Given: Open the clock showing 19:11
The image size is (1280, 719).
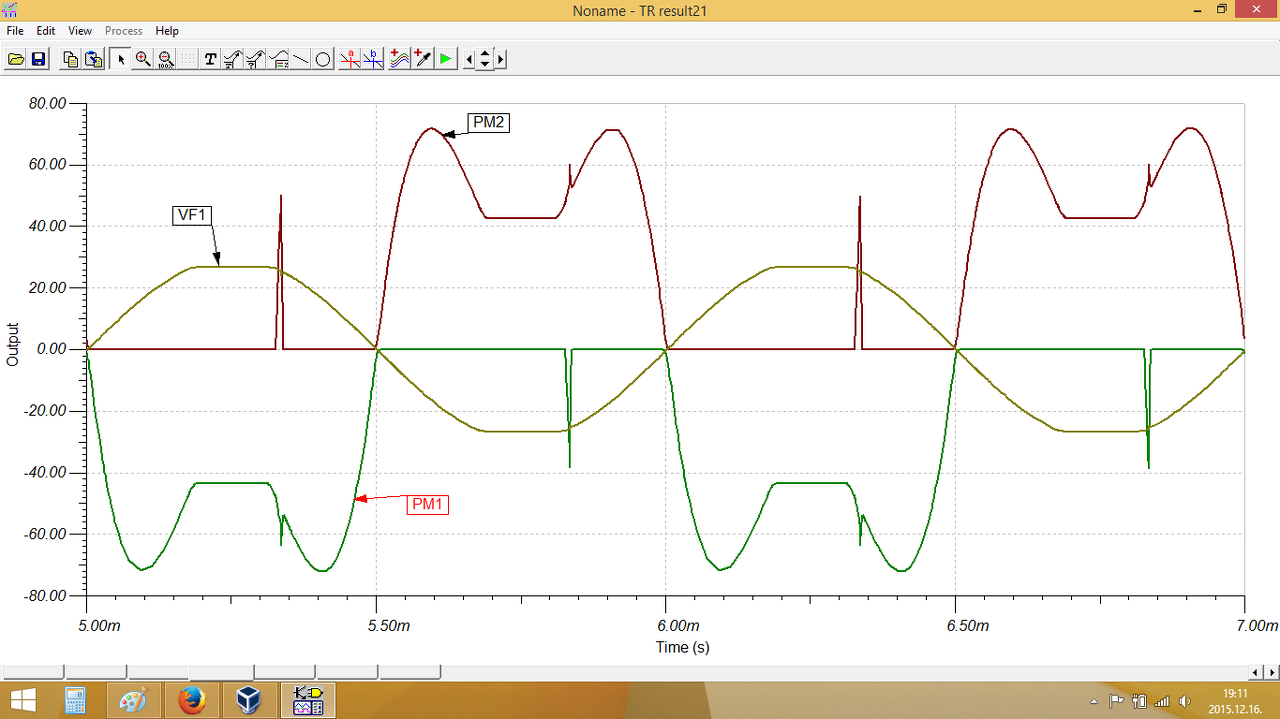Looking at the screenshot, I should (x=1236, y=701).
